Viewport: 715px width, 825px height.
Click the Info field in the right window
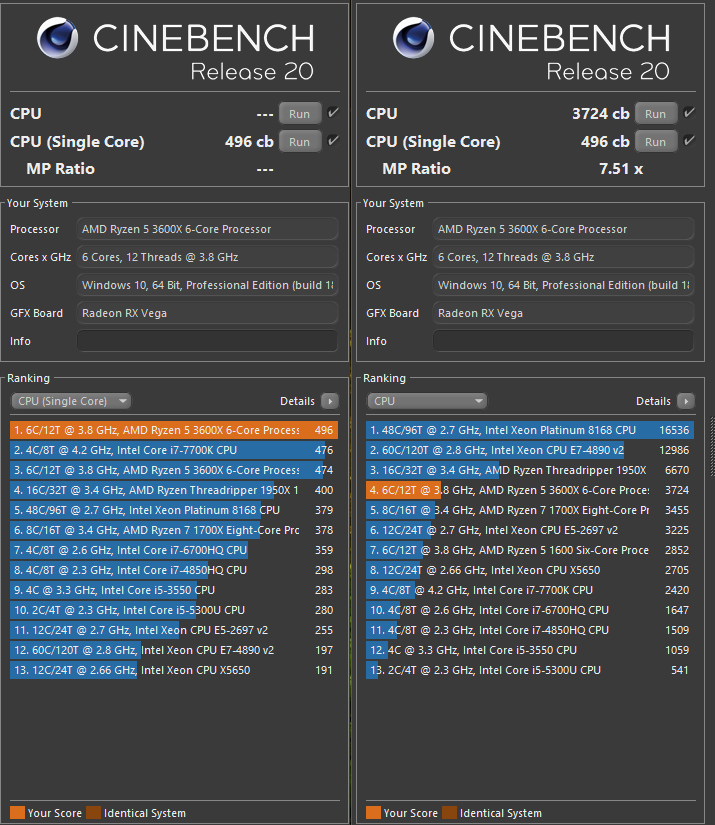(x=563, y=341)
